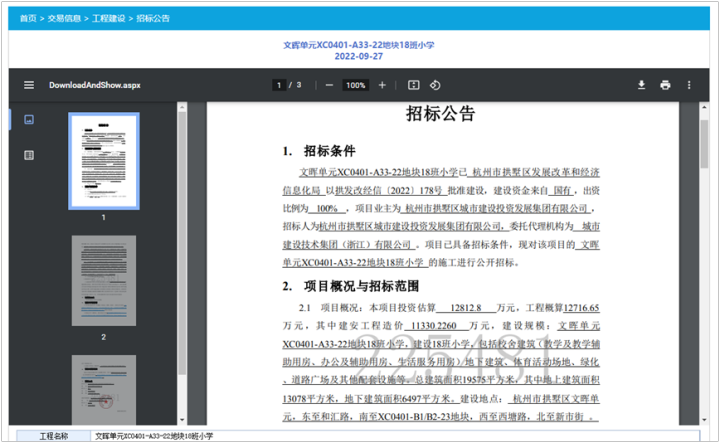Click the total page count 3

click(x=299, y=85)
